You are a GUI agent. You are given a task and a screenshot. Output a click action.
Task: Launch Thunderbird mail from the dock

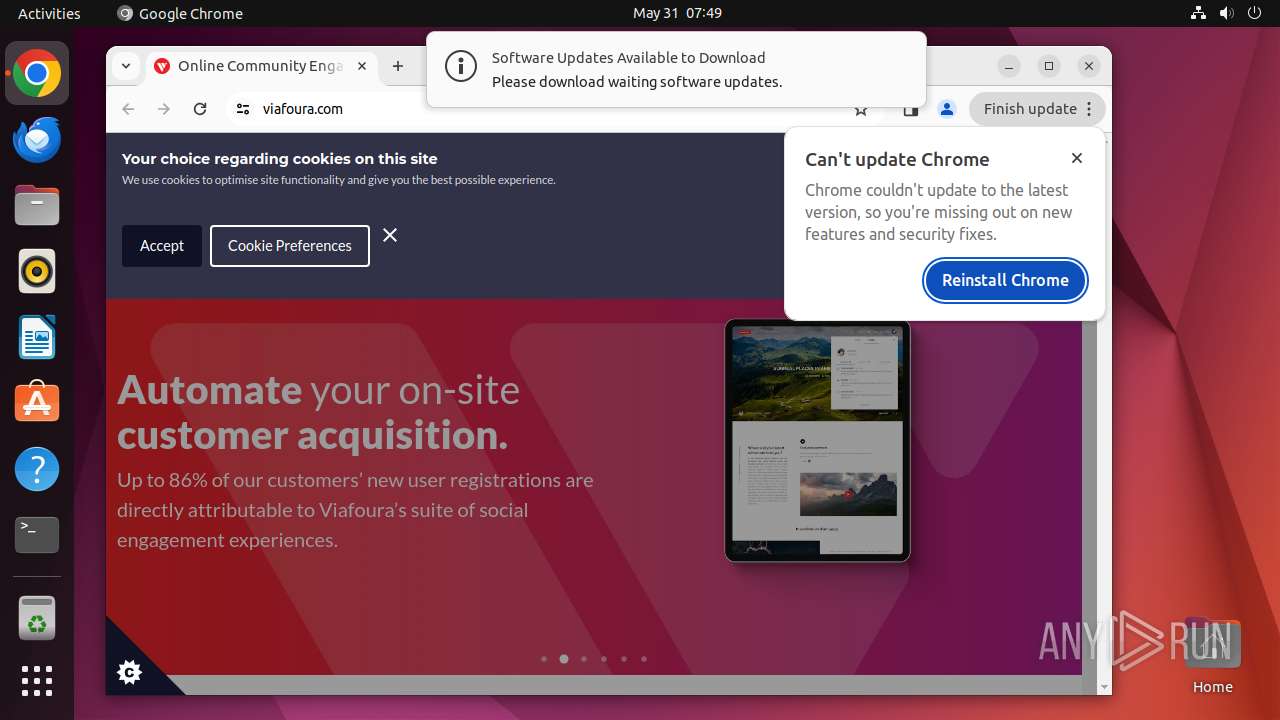(x=37, y=140)
